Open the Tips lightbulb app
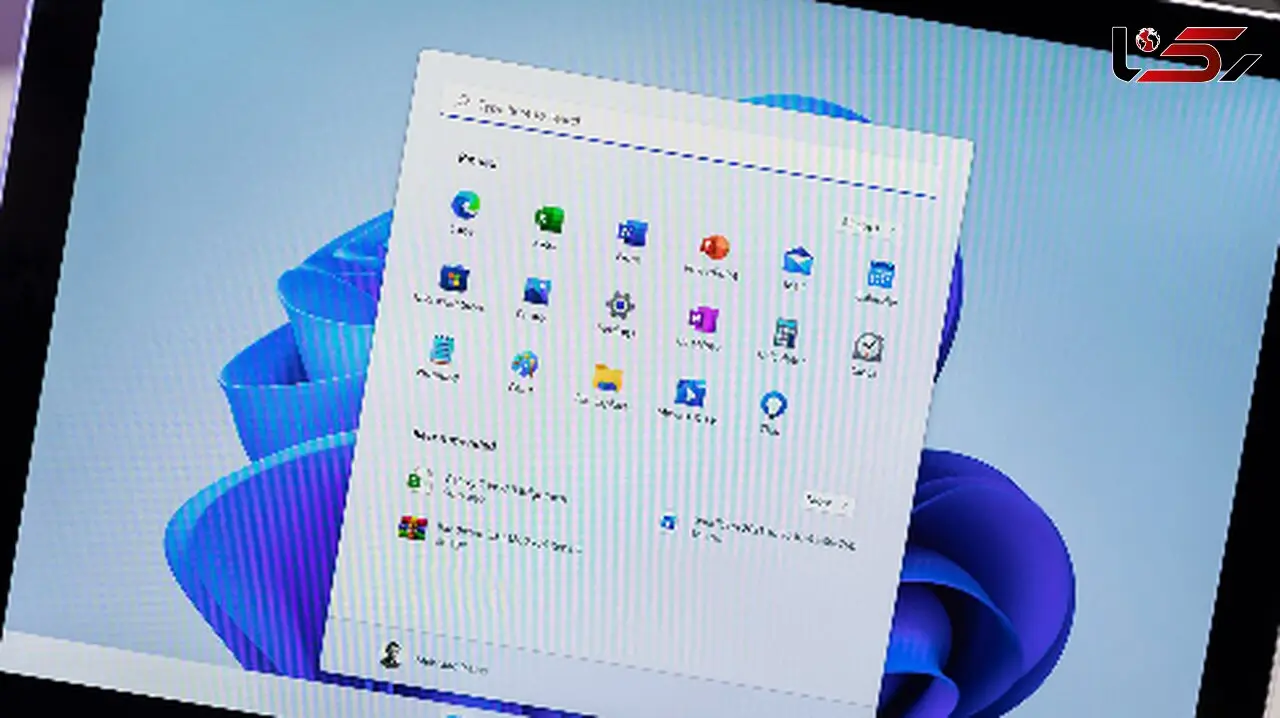 pos(772,405)
